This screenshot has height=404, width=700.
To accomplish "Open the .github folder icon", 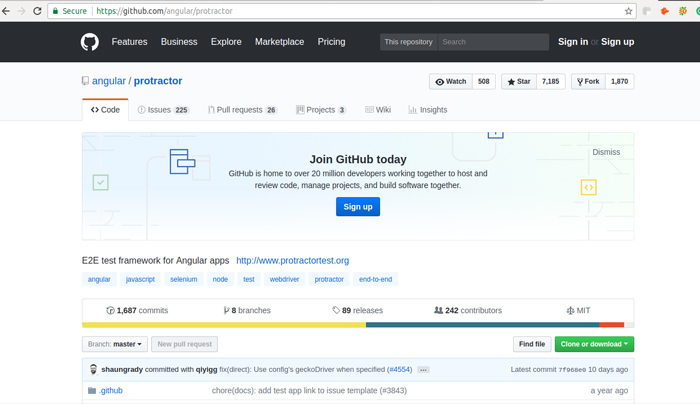I will [92, 391].
